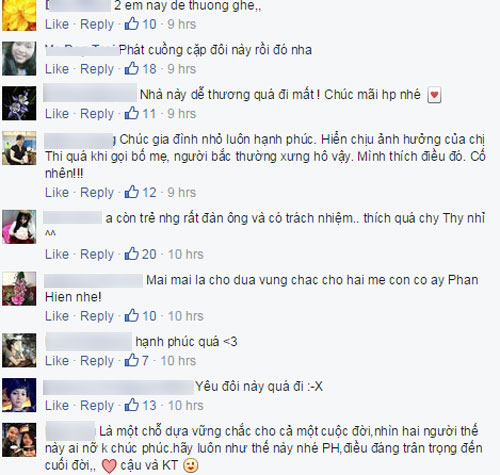Like the 'Mai mai la cho dua' comment
Image resolution: width=500 pixels, height=475 pixels.
[57, 316]
